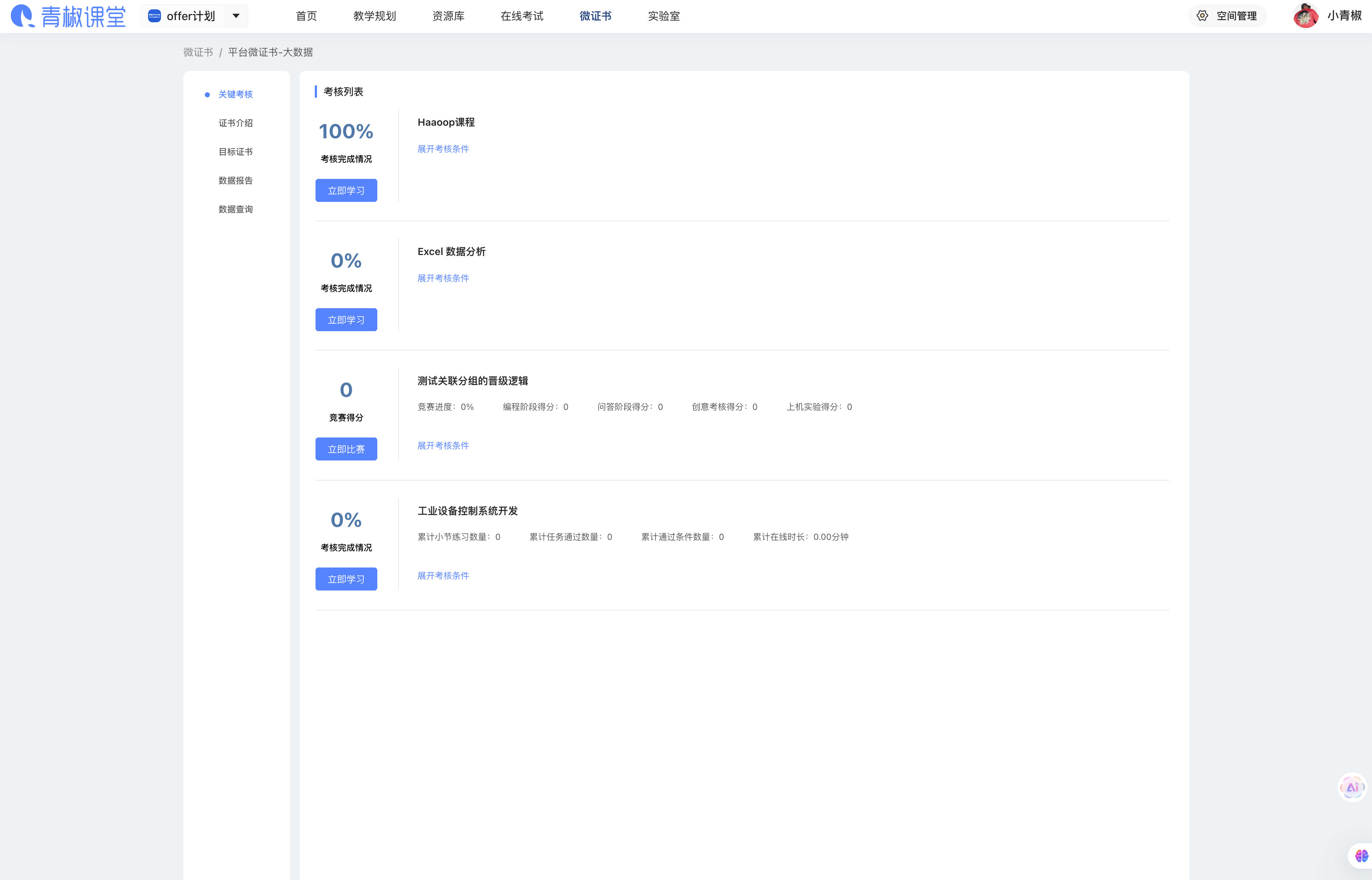Open the offer计划 space dropdown arrow
Viewport: 1372px width, 880px height.
[235, 16]
